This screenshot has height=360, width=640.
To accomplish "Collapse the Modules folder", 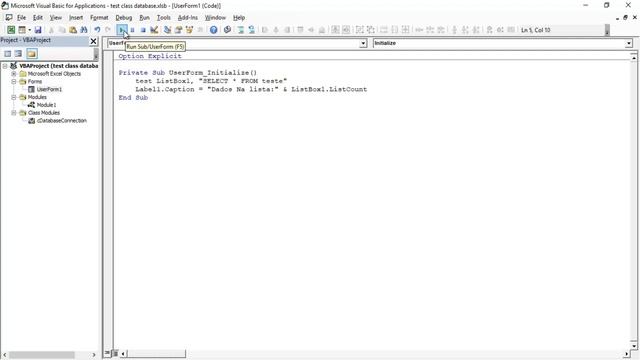I will click(14, 97).
